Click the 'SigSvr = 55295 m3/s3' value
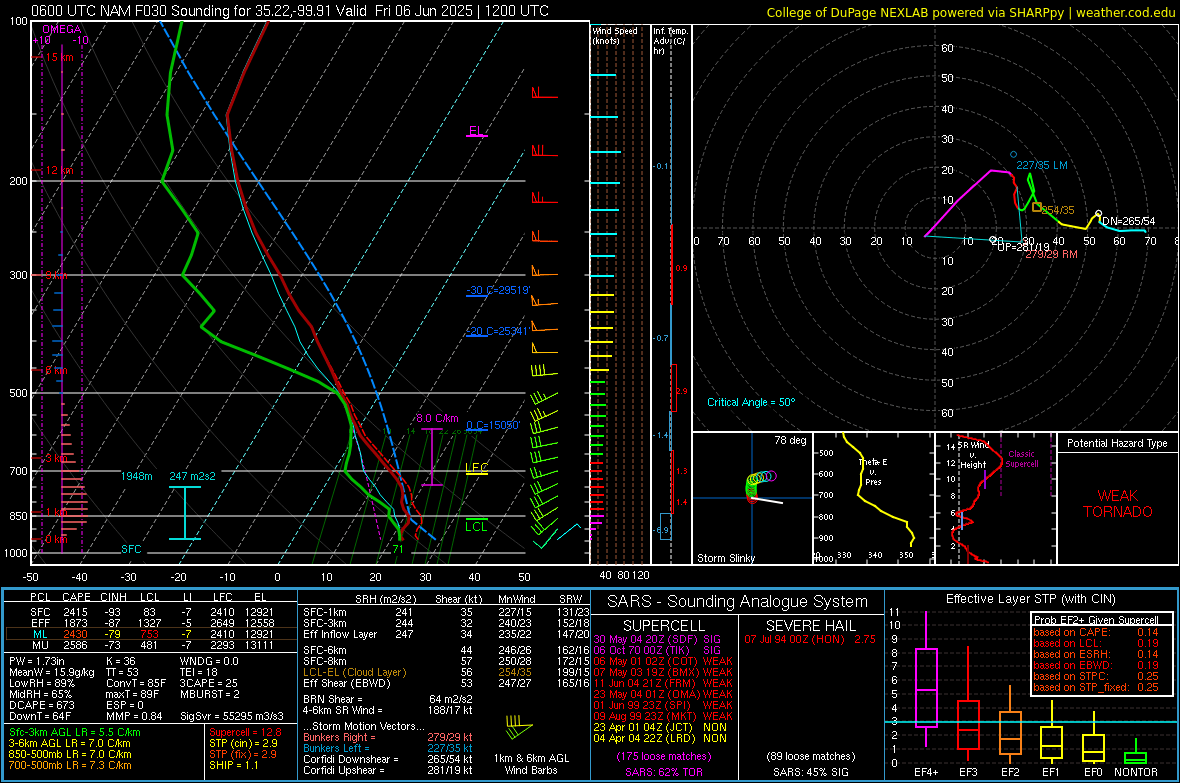The width and height of the screenshot is (1180, 783). tap(232, 716)
